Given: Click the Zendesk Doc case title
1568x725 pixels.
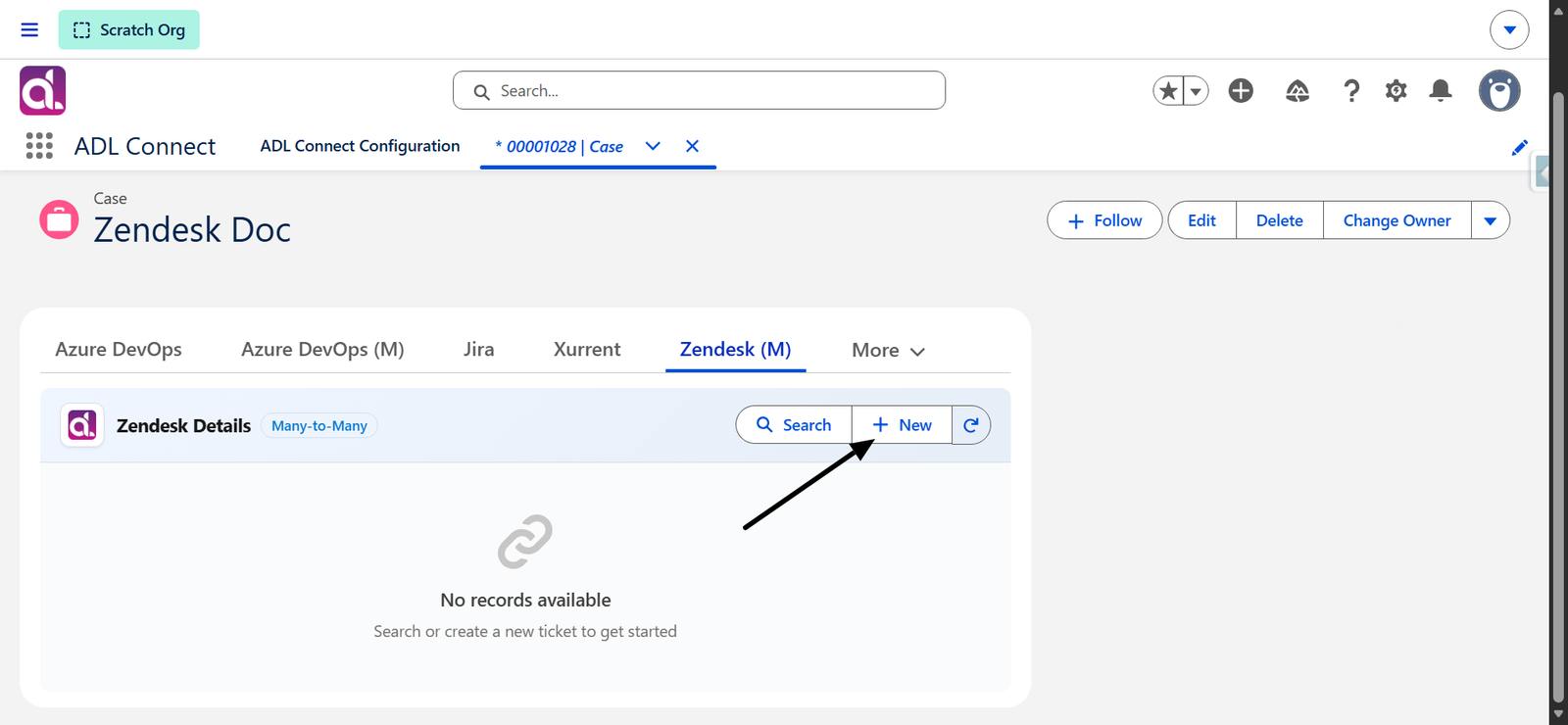Looking at the screenshot, I should point(192,230).
